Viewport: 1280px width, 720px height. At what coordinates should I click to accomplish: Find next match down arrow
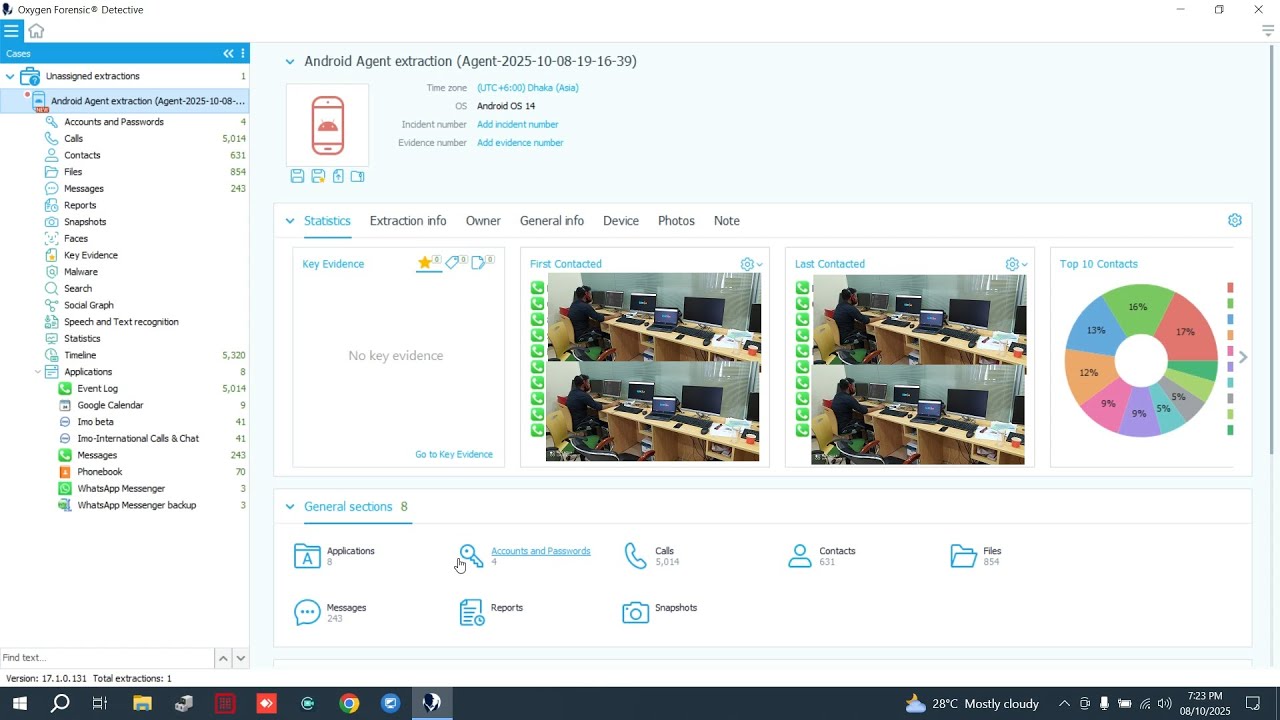[240, 658]
